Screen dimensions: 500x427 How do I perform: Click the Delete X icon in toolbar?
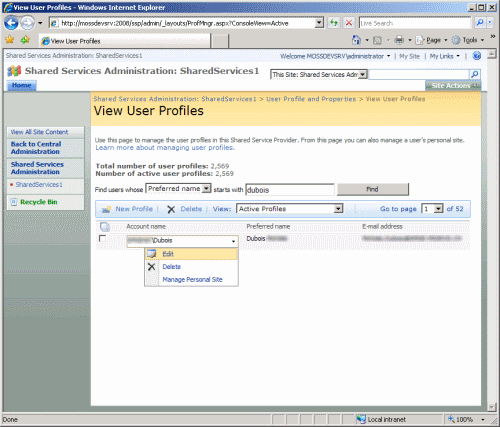[171, 209]
